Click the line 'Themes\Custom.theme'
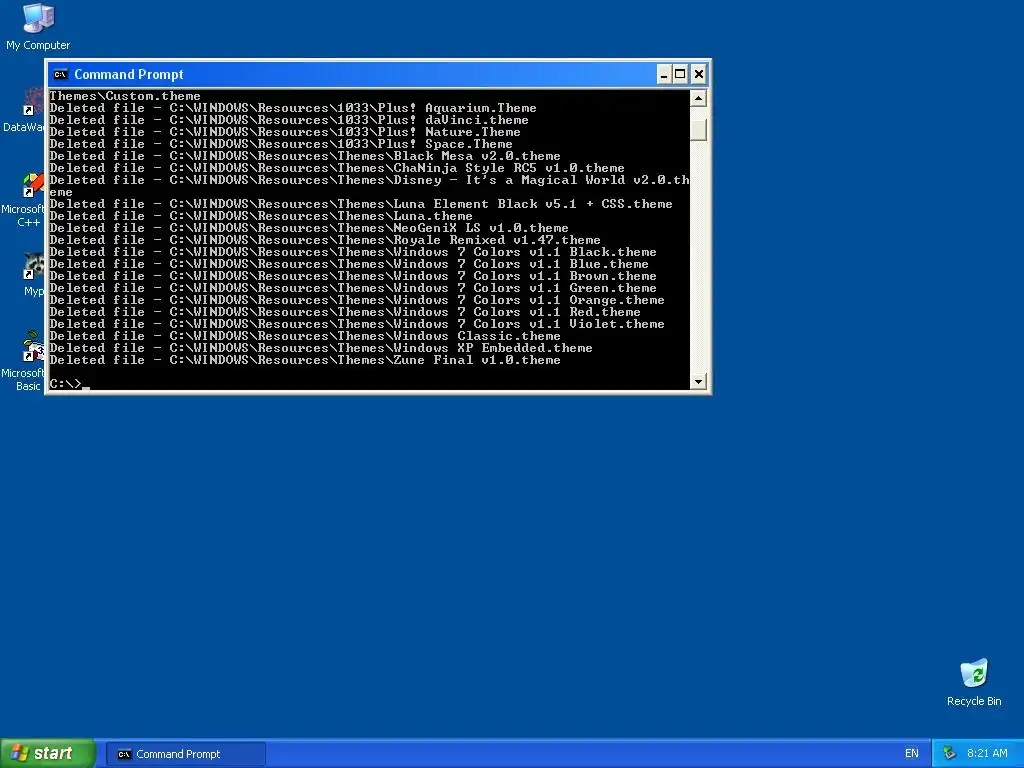This screenshot has height=768, width=1024. (x=125, y=96)
